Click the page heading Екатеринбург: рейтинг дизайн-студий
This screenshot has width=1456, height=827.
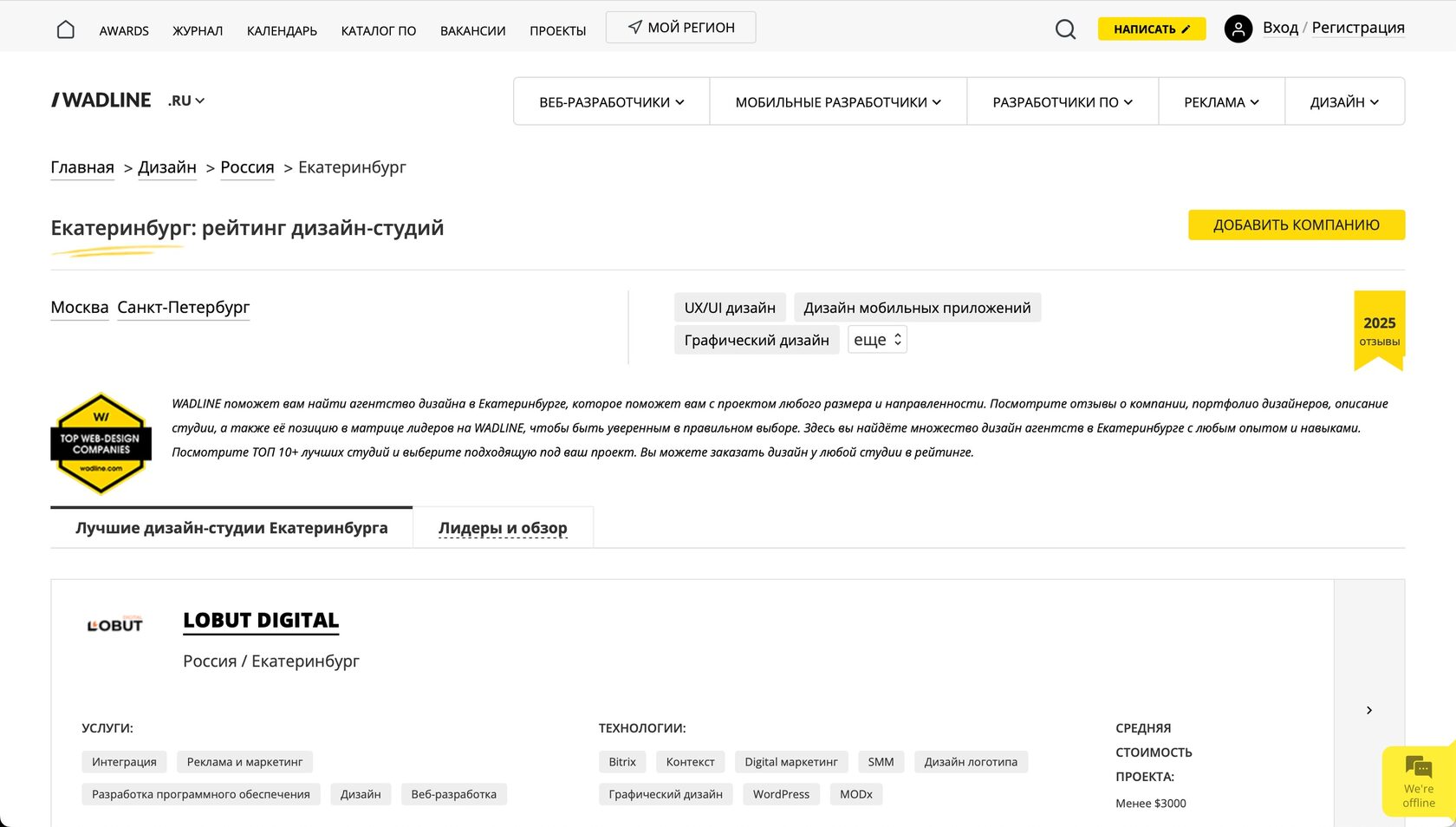tap(247, 228)
